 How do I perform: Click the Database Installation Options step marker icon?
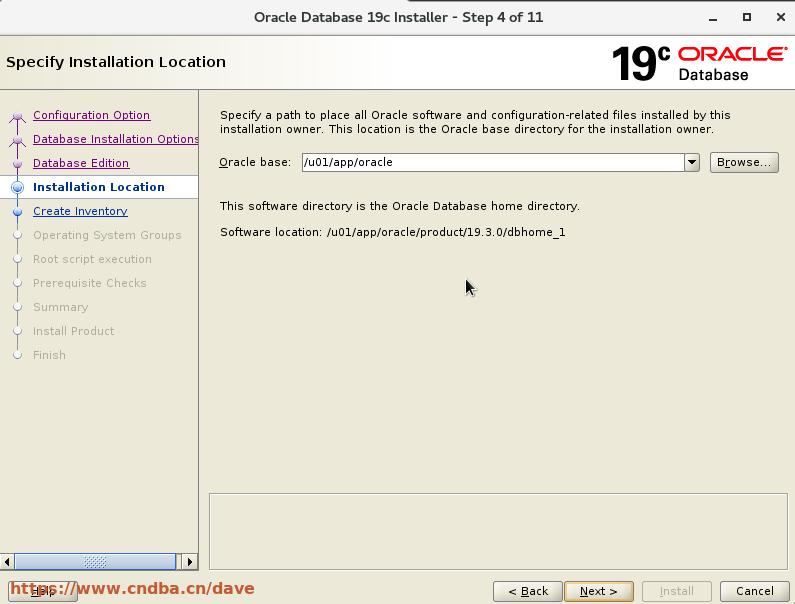tap(18, 140)
